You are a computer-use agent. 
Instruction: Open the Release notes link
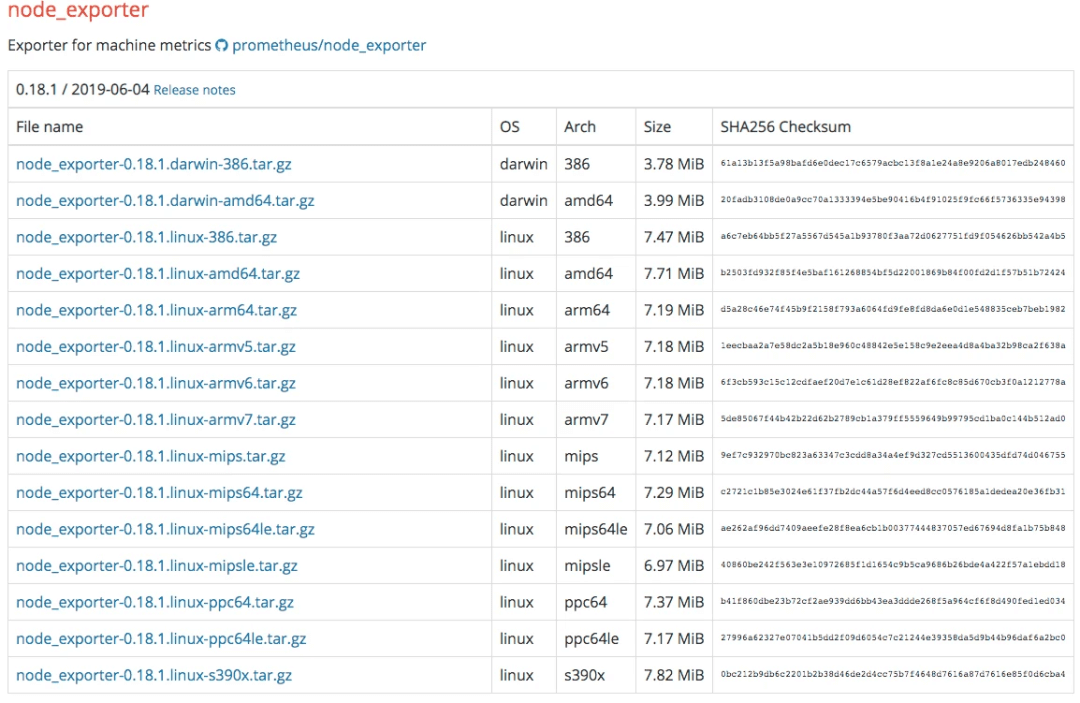[x=195, y=90]
